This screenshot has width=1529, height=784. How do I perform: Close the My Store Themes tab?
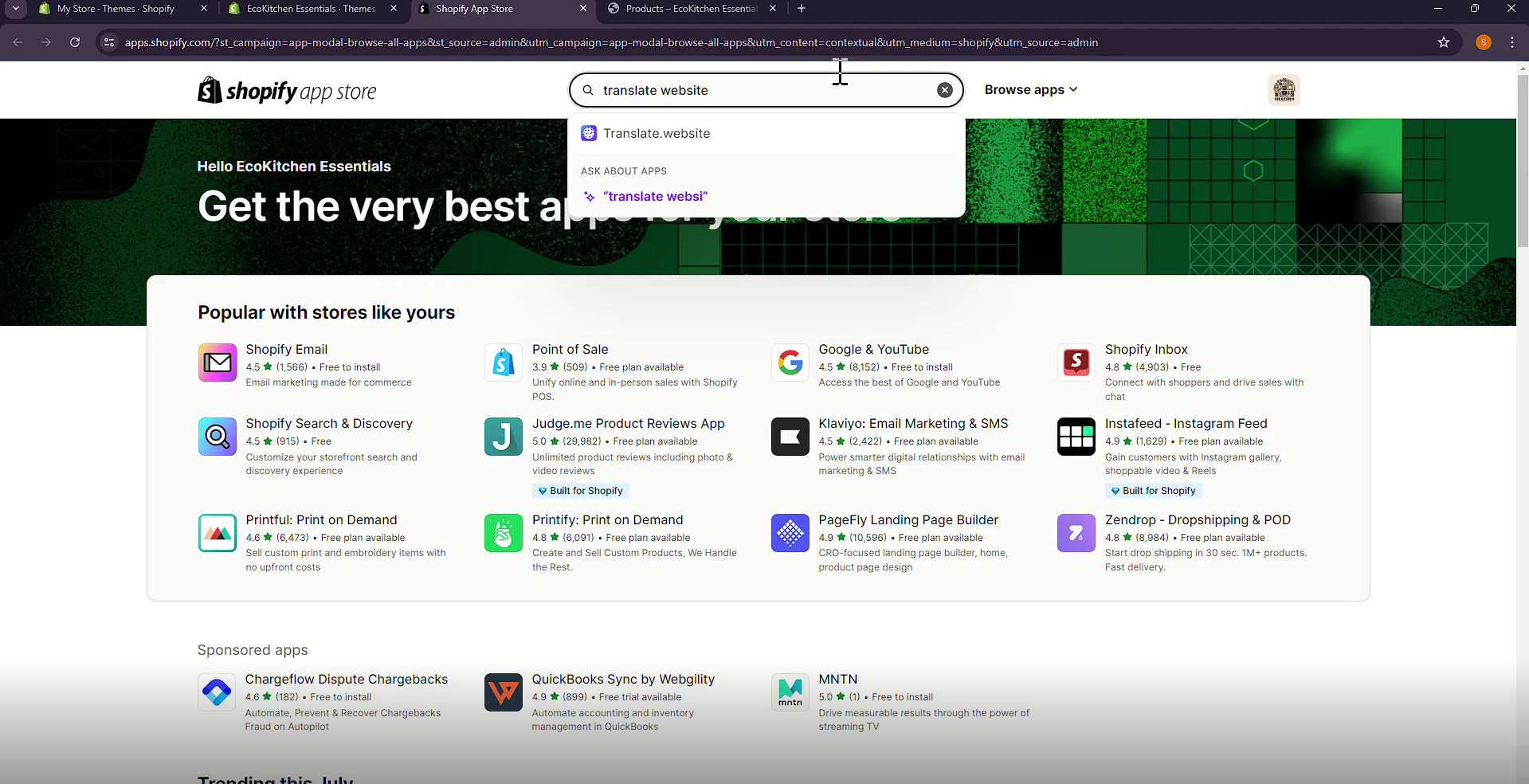(x=204, y=9)
